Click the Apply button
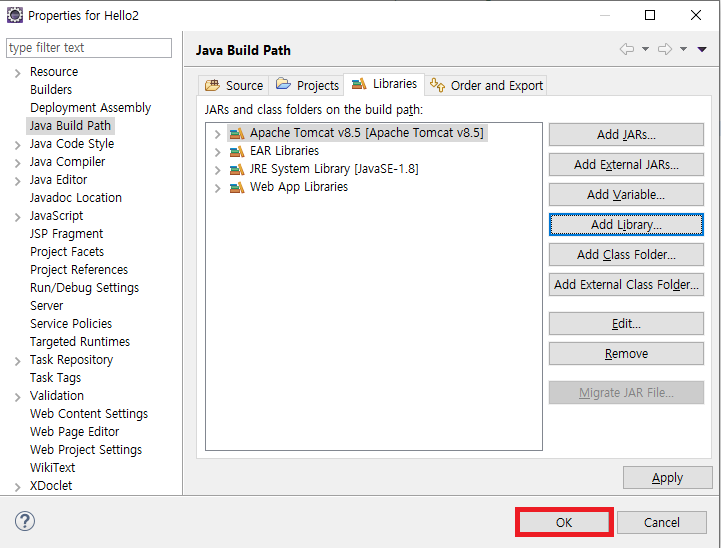Screen dimensions: 721x548 pyautogui.click(x=668, y=478)
